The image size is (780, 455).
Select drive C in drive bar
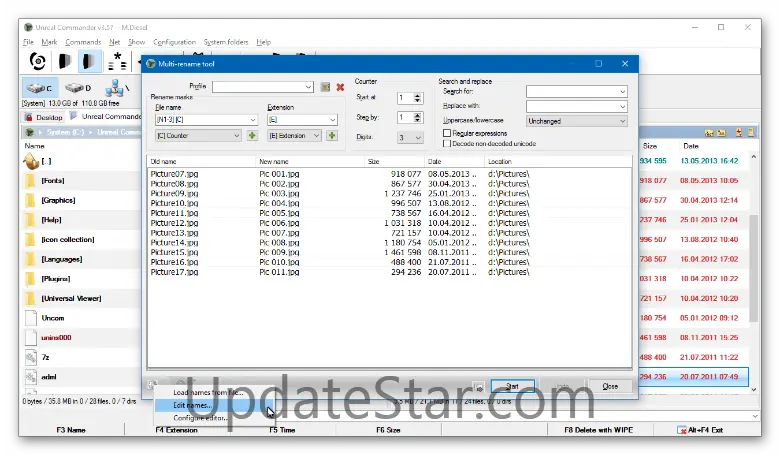(x=40, y=88)
